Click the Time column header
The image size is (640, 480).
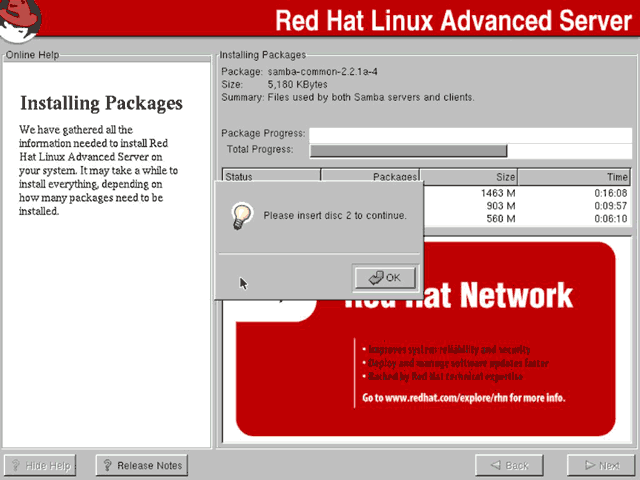point(574,177)
